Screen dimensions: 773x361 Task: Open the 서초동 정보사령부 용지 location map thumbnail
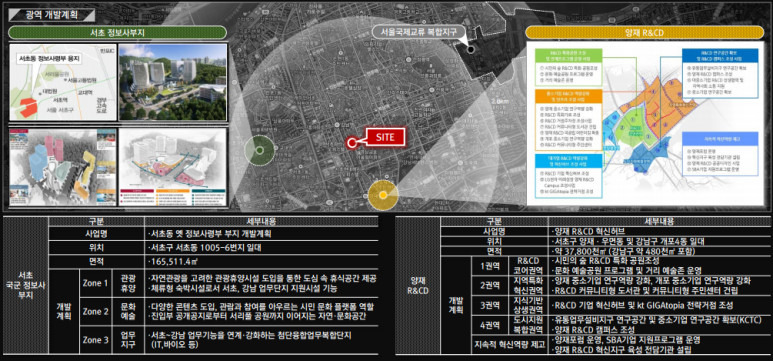pos(62,82)
